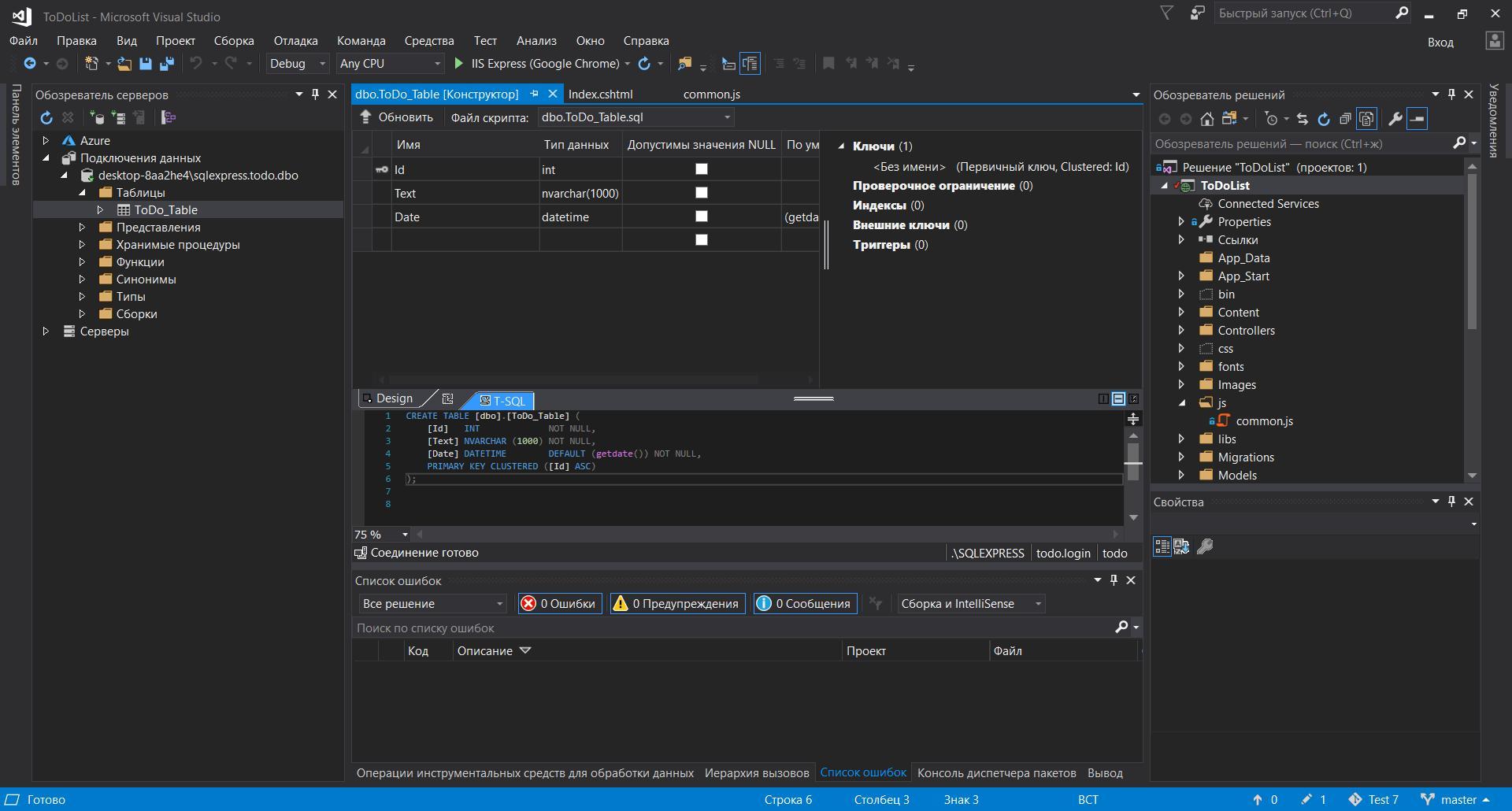Toggle Allow NULL checkbox for Id column
Viewport: 1512px width, 811px height.
(x=701, y=169)
